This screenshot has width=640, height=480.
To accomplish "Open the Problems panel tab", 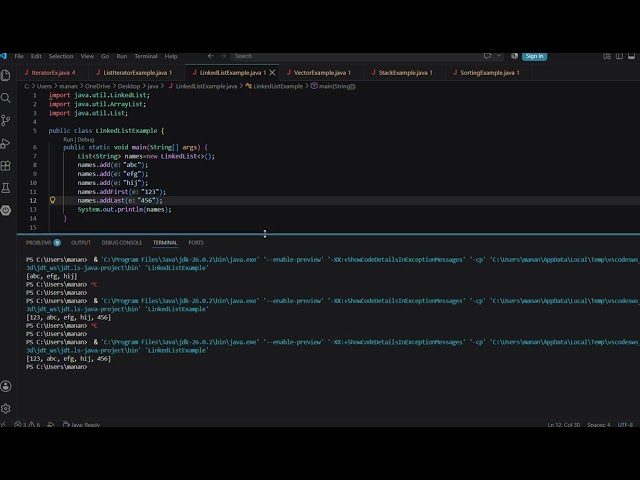I will pyautogui.click(x=43, y=242).
